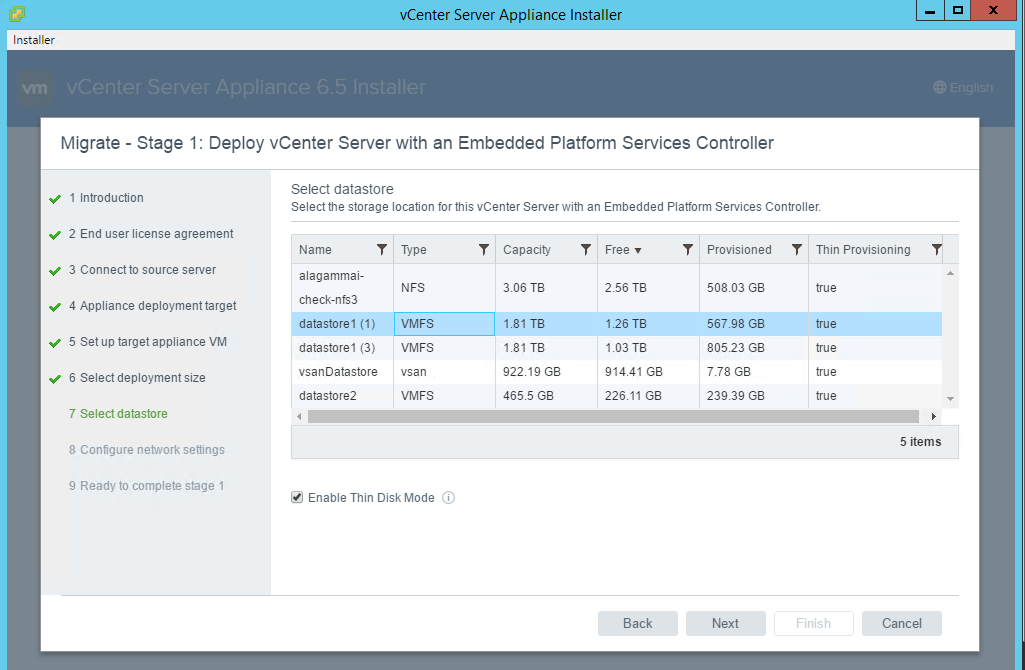Select the alagammai-check-nfs3 datastore row

(616, 288)
